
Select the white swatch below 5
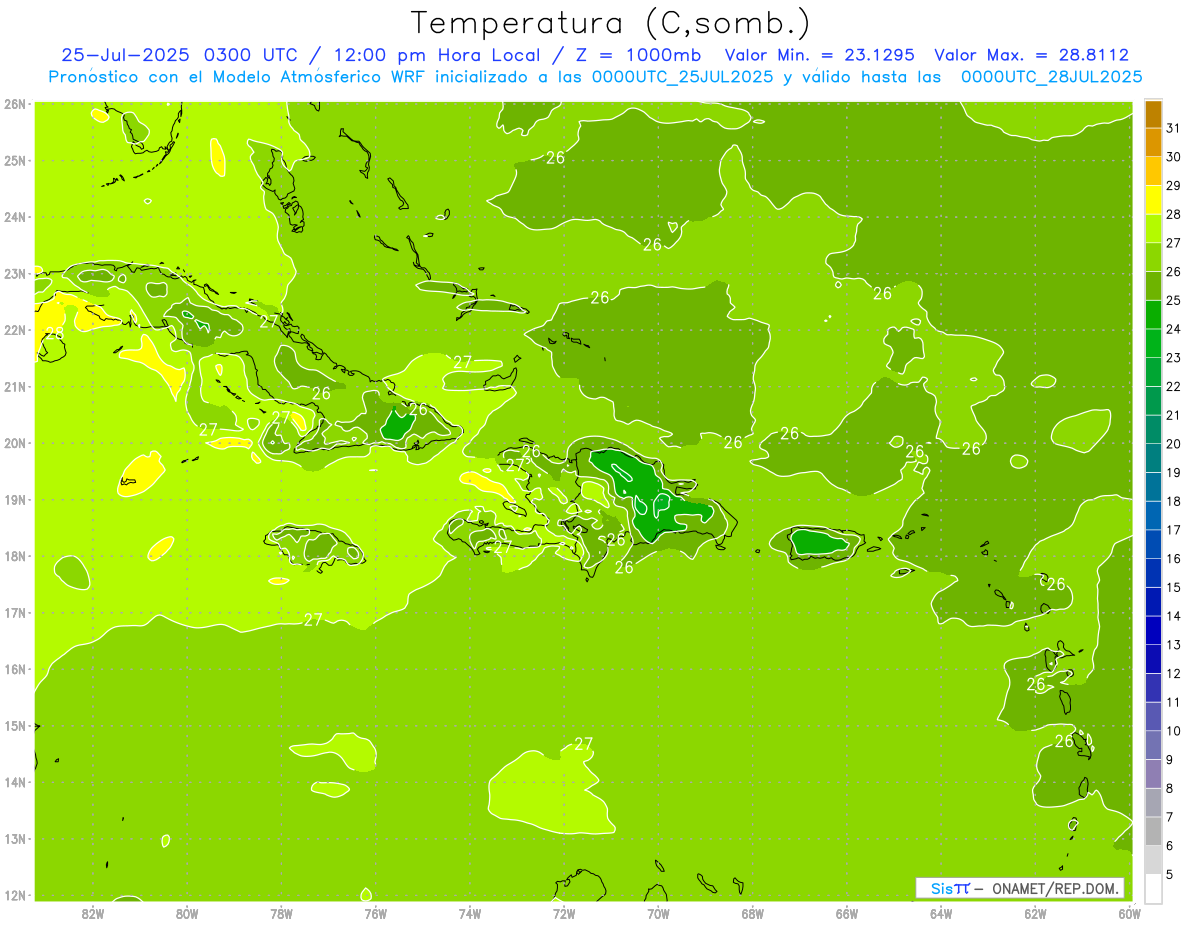(1153, 889)
